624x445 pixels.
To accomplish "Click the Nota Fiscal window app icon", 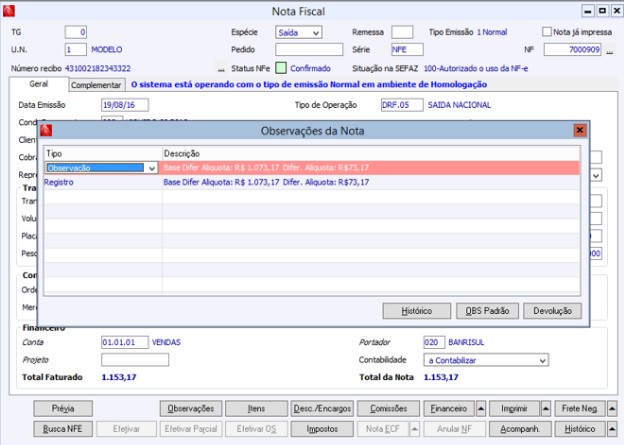I will [x=9, y=11].
